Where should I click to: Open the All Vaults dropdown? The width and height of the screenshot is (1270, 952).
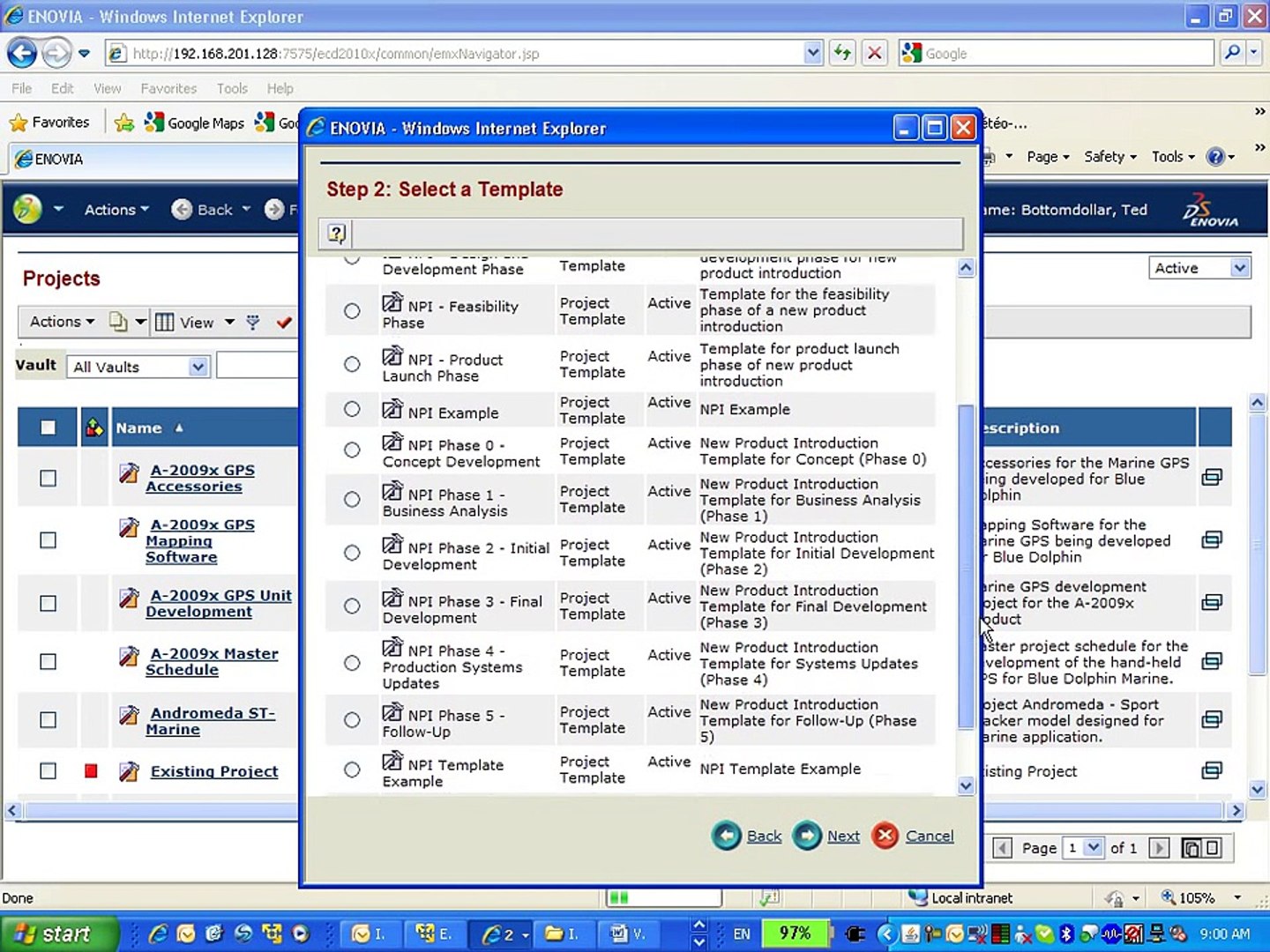coord(138,367)
